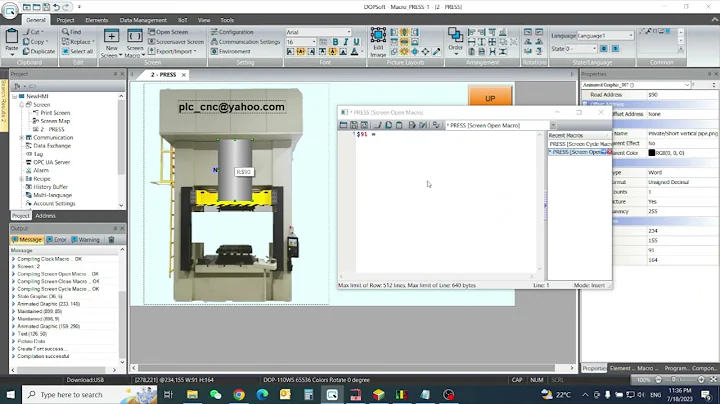The width and height of the screenshot is (720, 404).
Task: Click the open icon in macro window toolbar
Action: pyautogui.click(x=343, y=125)
